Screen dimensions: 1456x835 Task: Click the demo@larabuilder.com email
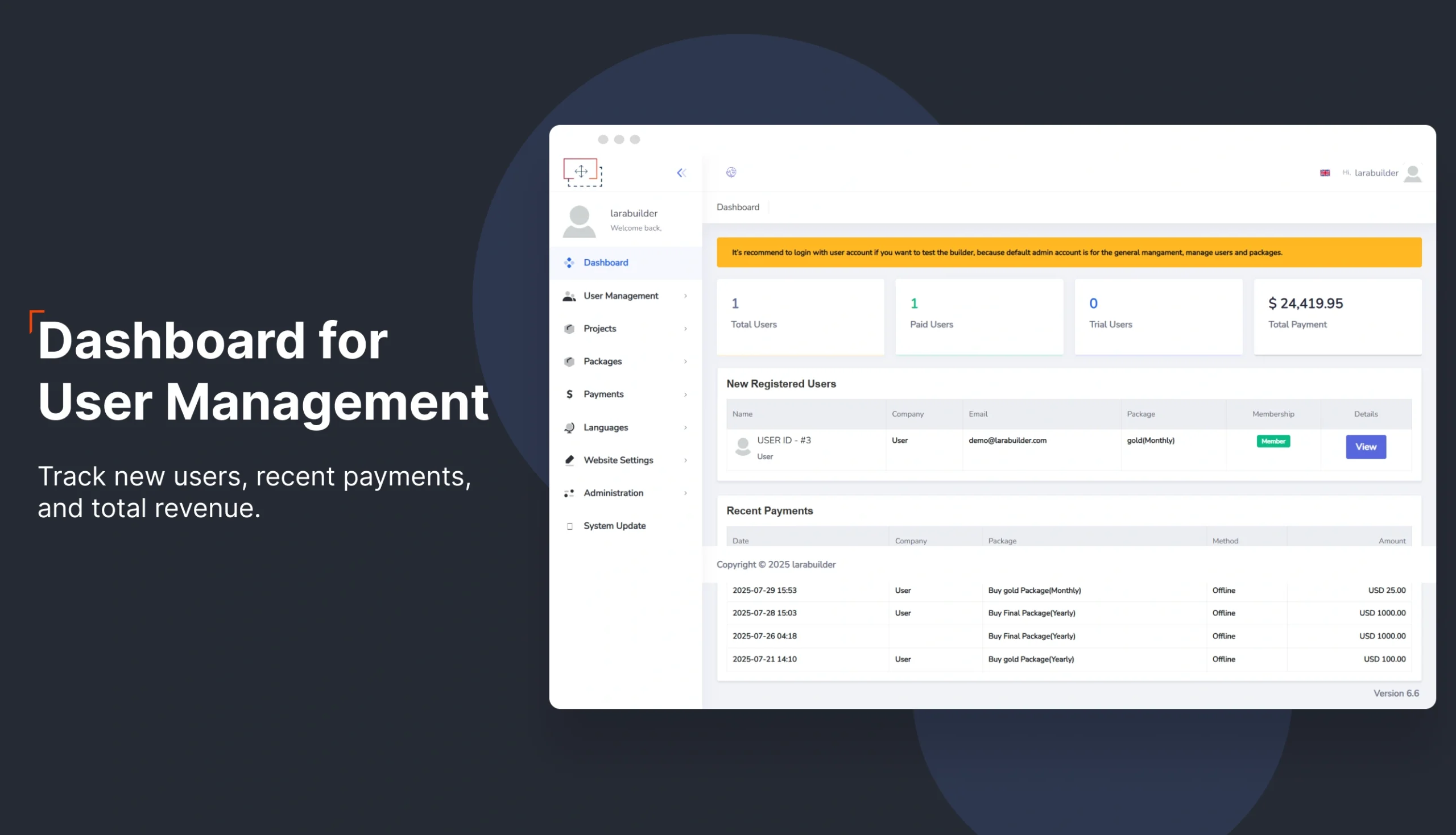click(x=1007, y=441)
